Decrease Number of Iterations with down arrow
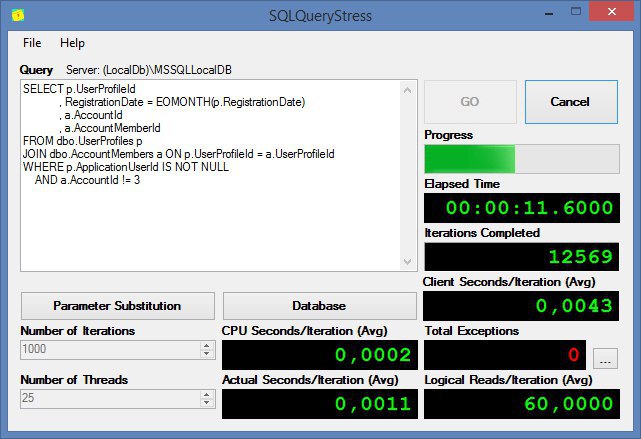641x439 pixels. 206,355
